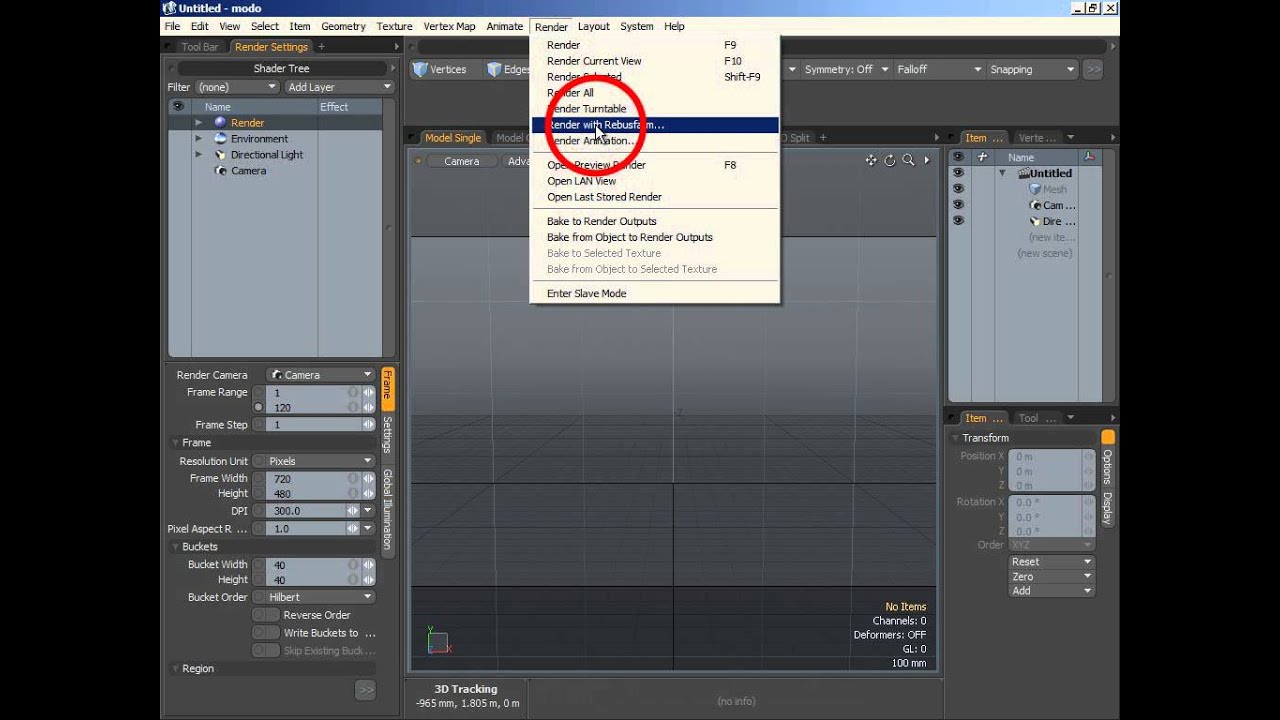Click the Camera viewport button
This screenshot has width=1280, height=720.
[x=461, y=161]
